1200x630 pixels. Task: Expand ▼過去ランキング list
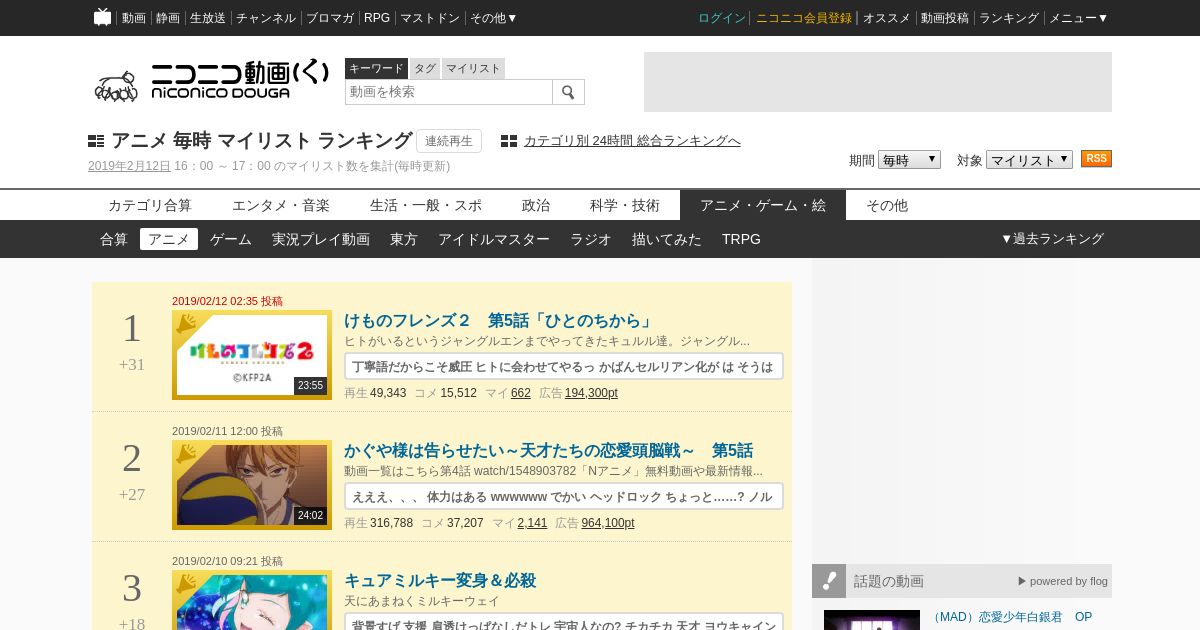pos(1052,239)
